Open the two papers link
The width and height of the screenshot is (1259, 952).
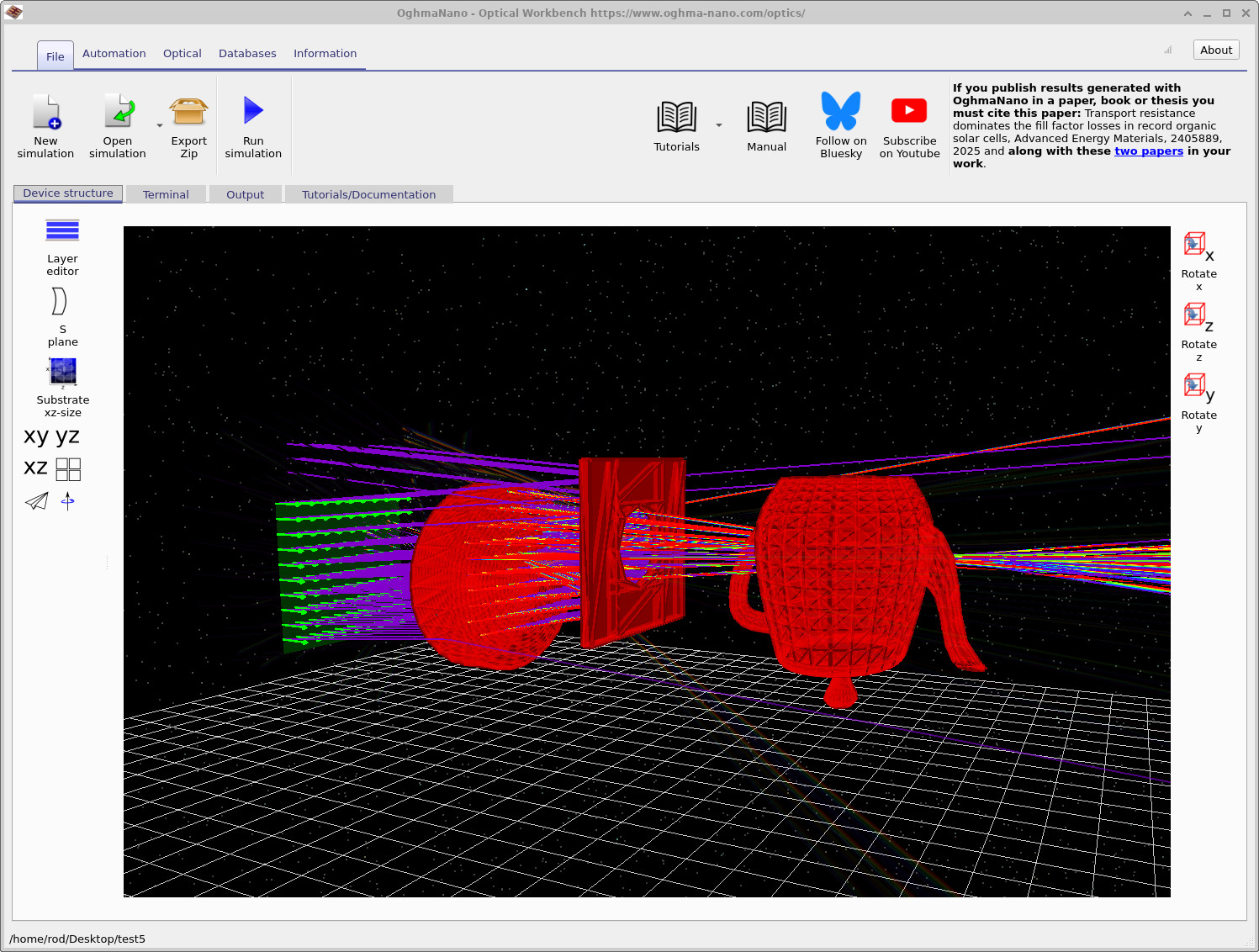1149,151
